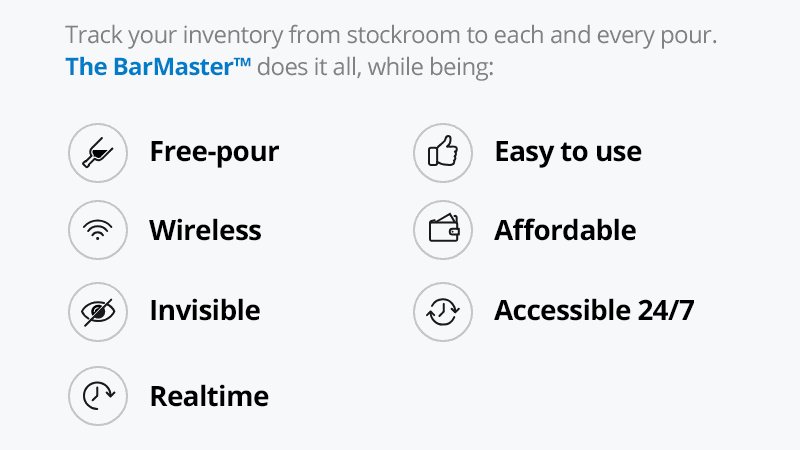800x450 pixels.
Task: Click the crossed-out eye Invisible icon
Action: click(98, 311)
